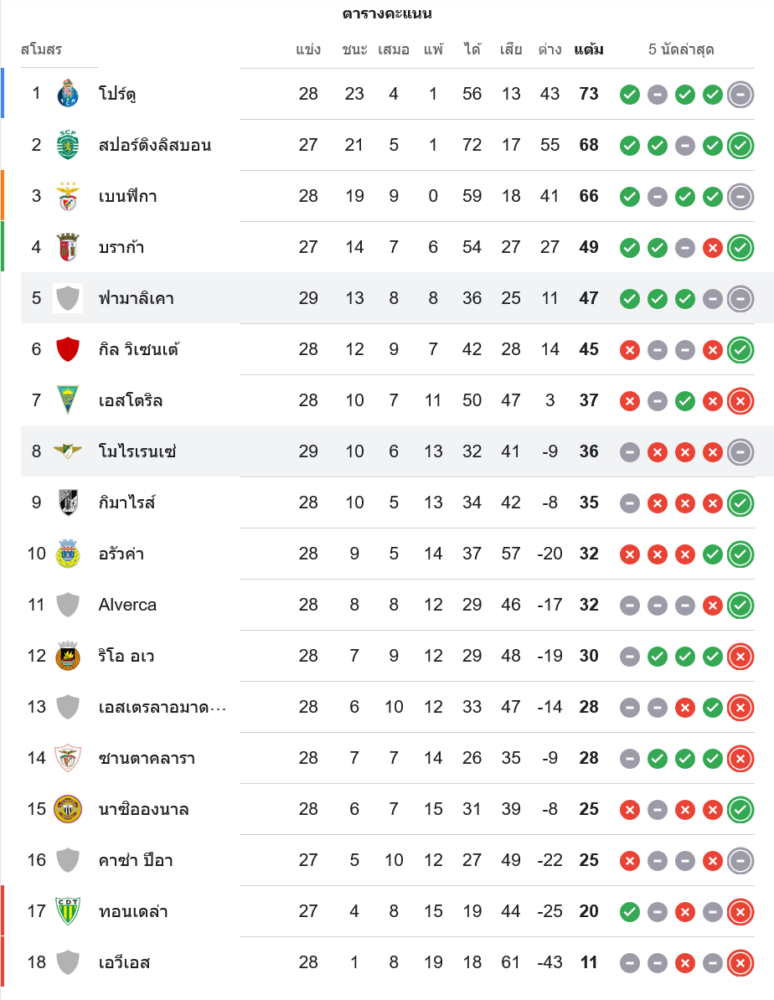Viewport: 774px width, 1000px height.
Task: Click the ตารางคะแนน table title
Action: [387, 14]
